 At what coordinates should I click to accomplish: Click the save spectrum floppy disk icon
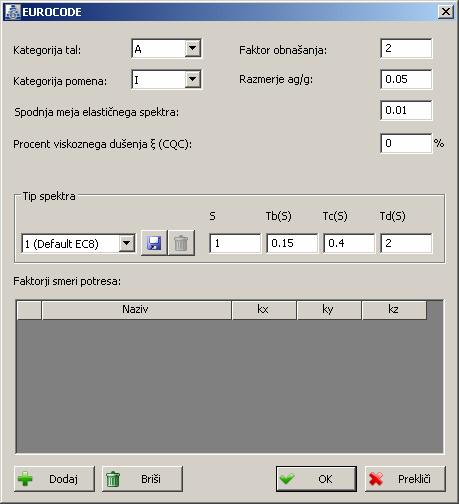[x=154, y=243]
